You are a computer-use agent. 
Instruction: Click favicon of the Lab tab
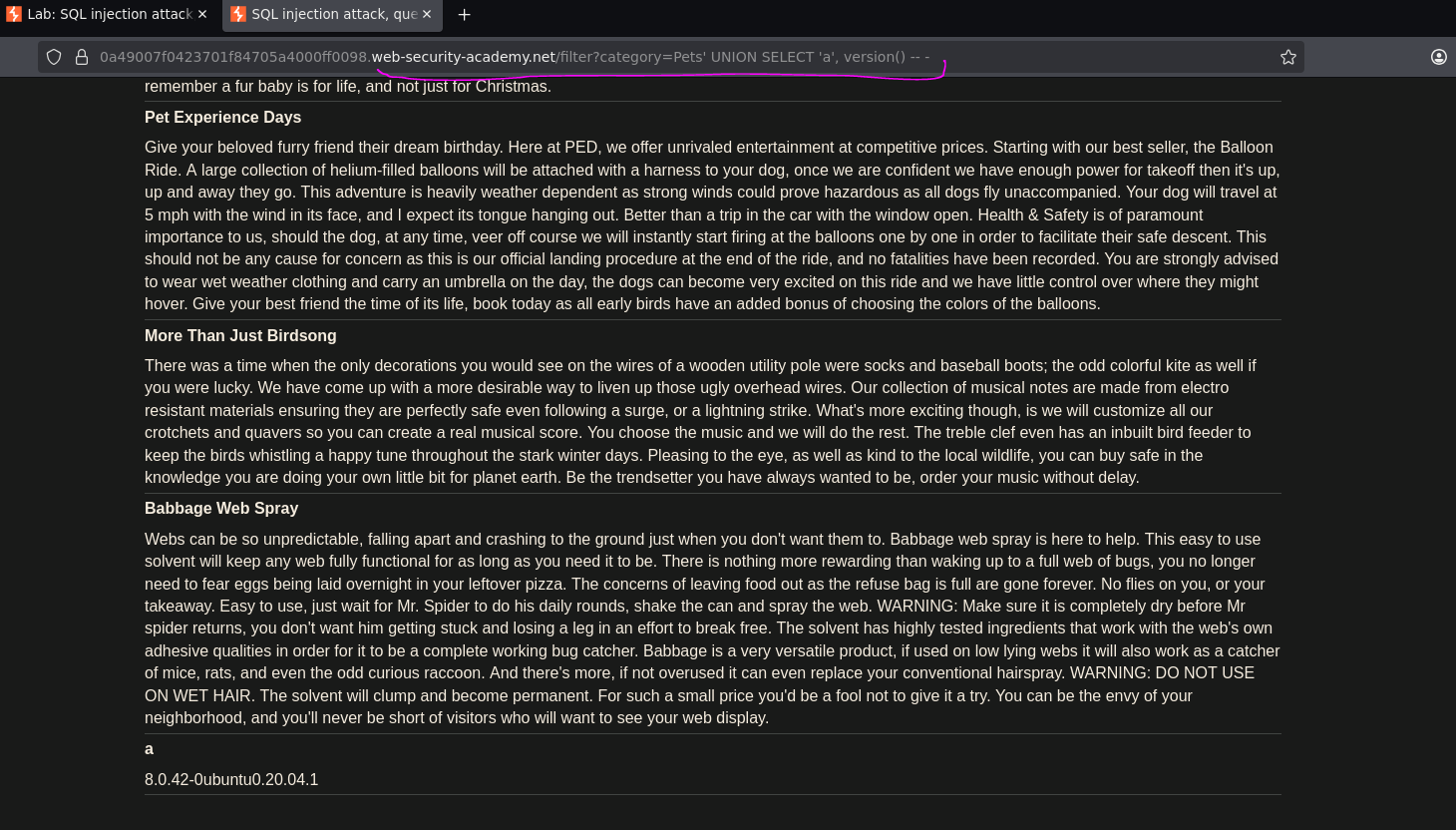[14, 14]
